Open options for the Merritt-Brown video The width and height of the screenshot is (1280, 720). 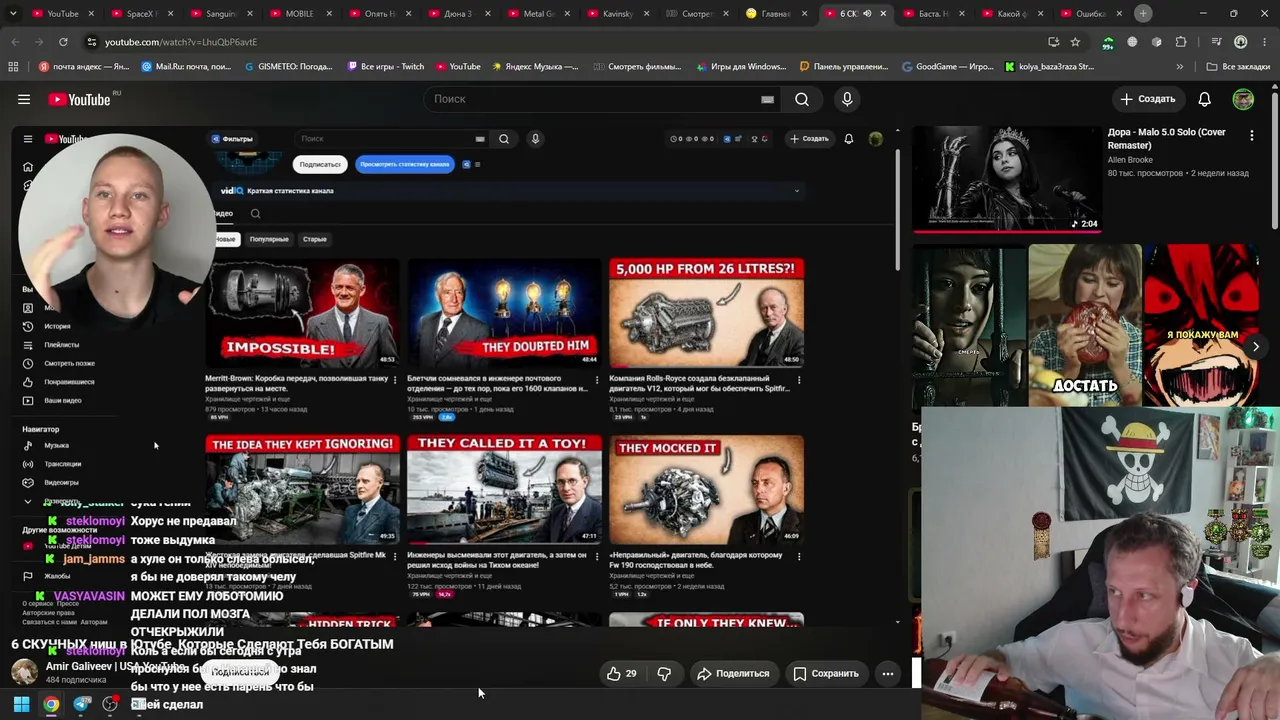click(395, 380)
